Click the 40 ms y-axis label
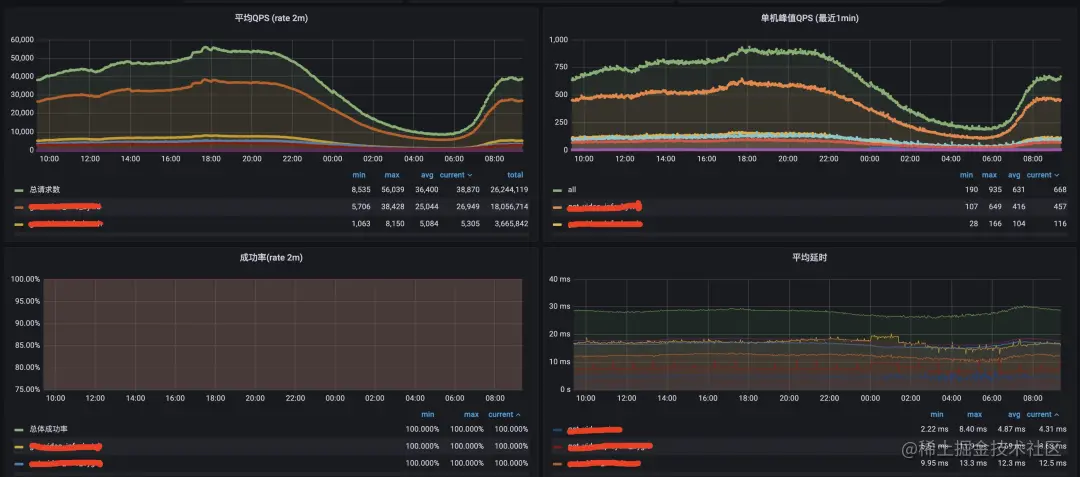The width and height of the screenshot is (1080, 477). (559, 279)
